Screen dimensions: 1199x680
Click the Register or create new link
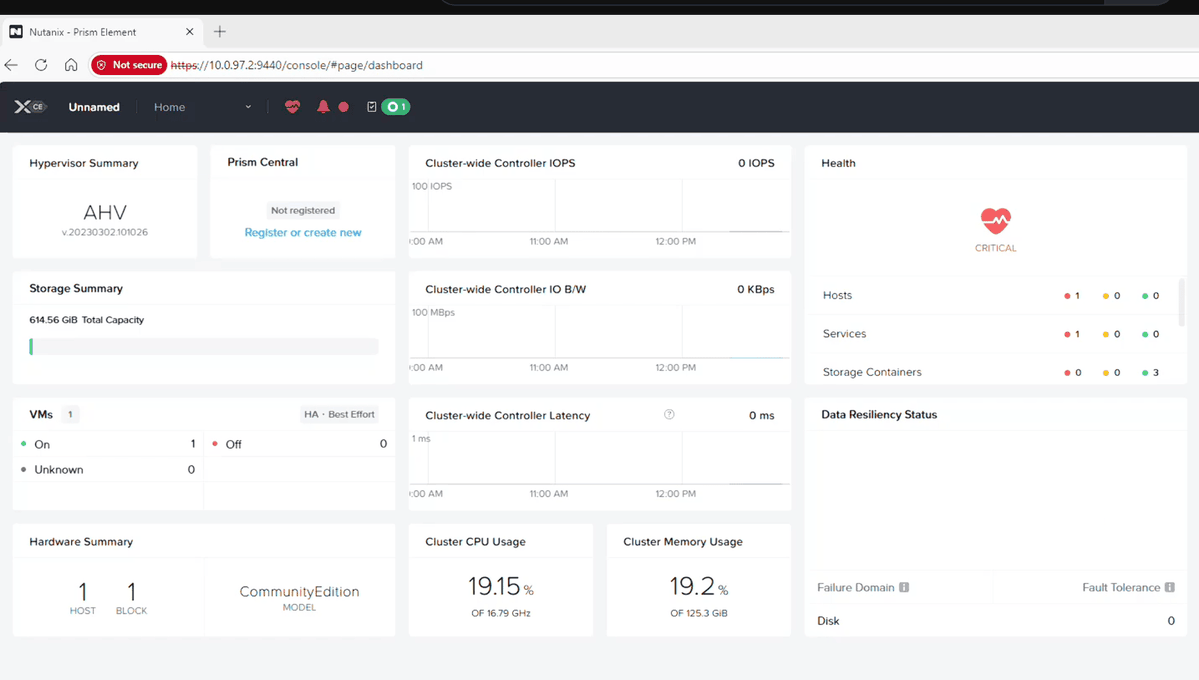coord(303,233)
